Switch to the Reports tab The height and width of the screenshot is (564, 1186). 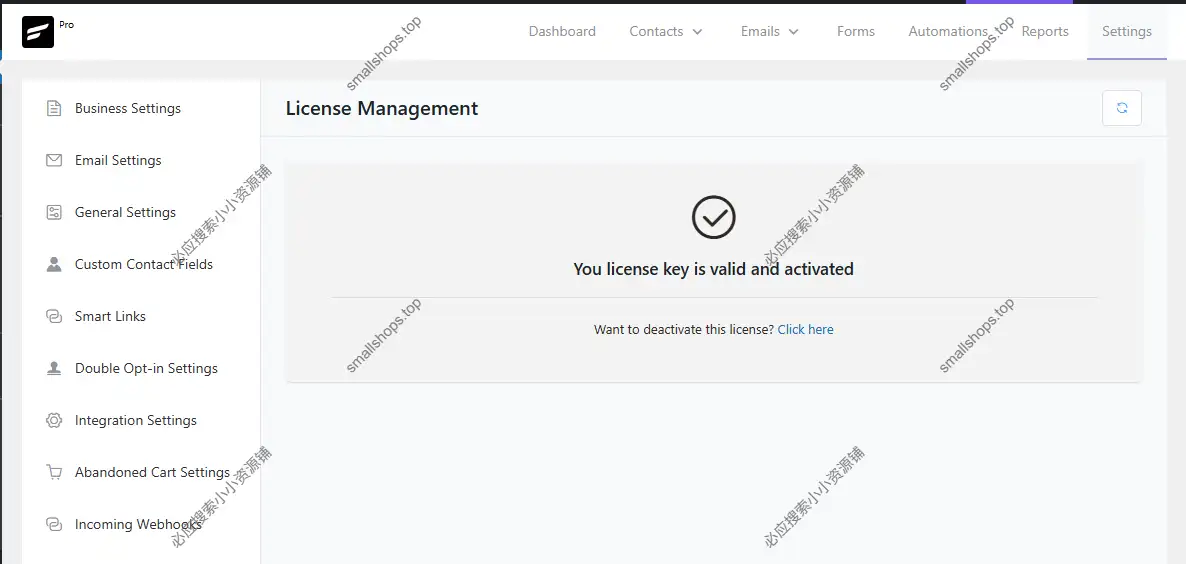(x=1045, y=32)
